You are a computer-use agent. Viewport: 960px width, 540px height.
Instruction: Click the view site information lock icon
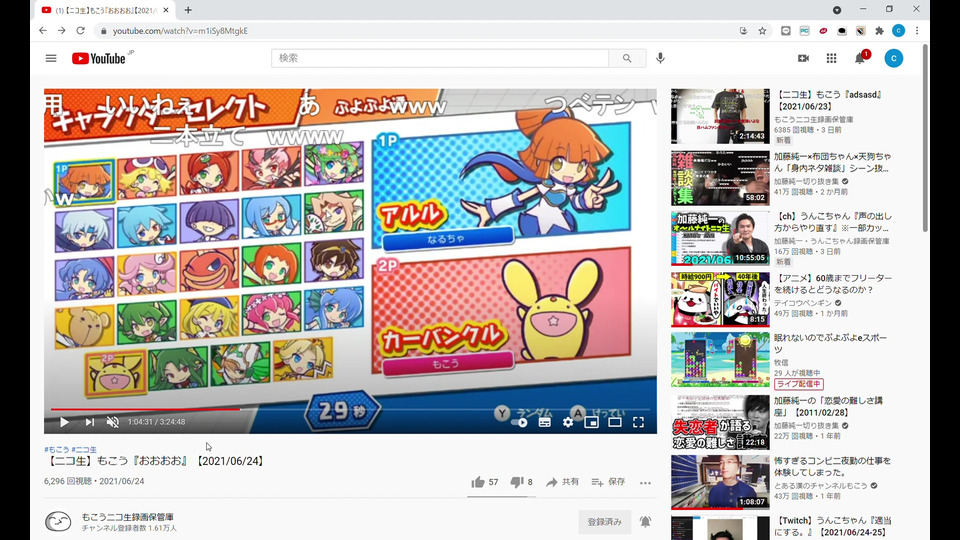click(103, 31)
